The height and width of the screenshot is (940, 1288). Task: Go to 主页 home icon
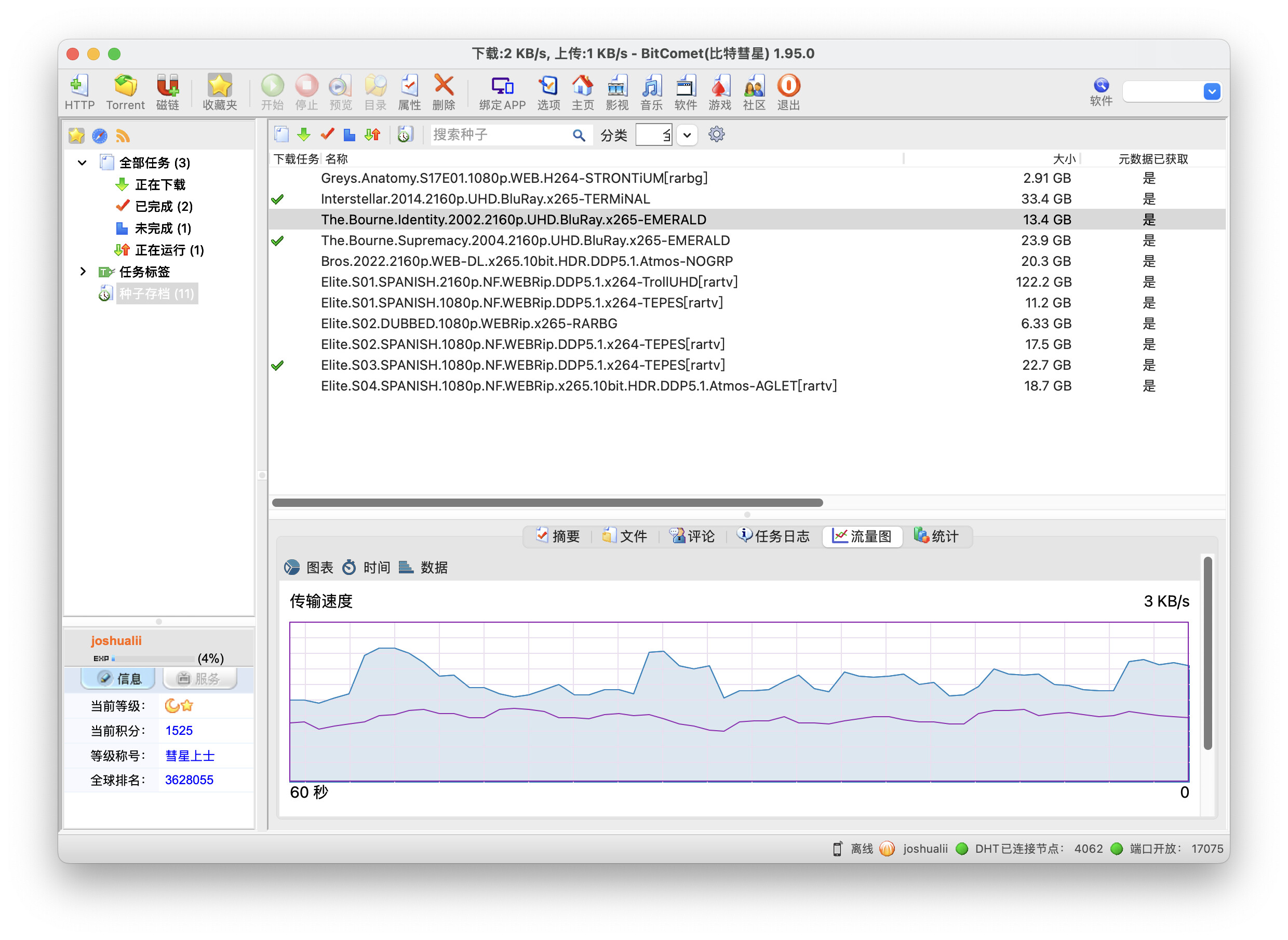pyautogui.click(x=583, y=91)
